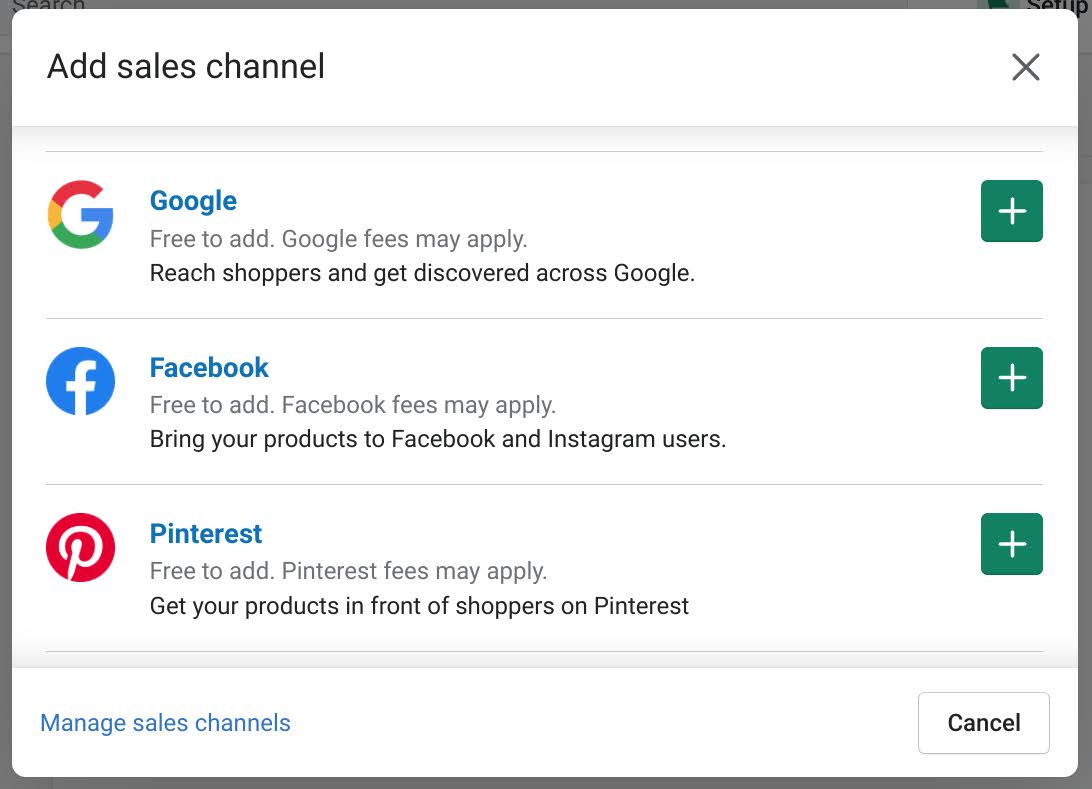Close the Add sales channel dialog
Screen dimensions: 1092x789
[1025, 67]
